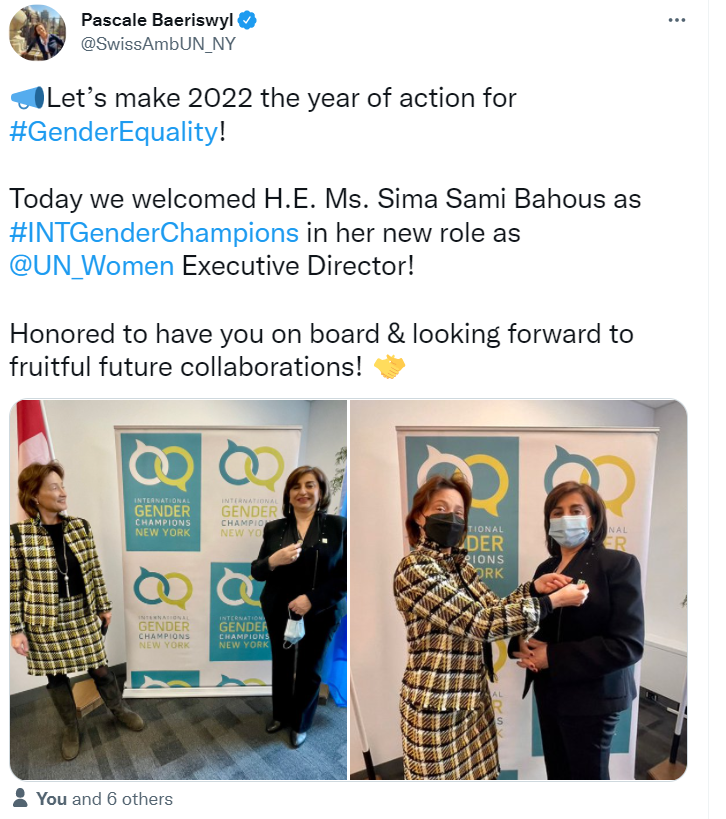Open the left photo of two women standing
This screenshot has width=726, height=819.
(x=178, y=590)
